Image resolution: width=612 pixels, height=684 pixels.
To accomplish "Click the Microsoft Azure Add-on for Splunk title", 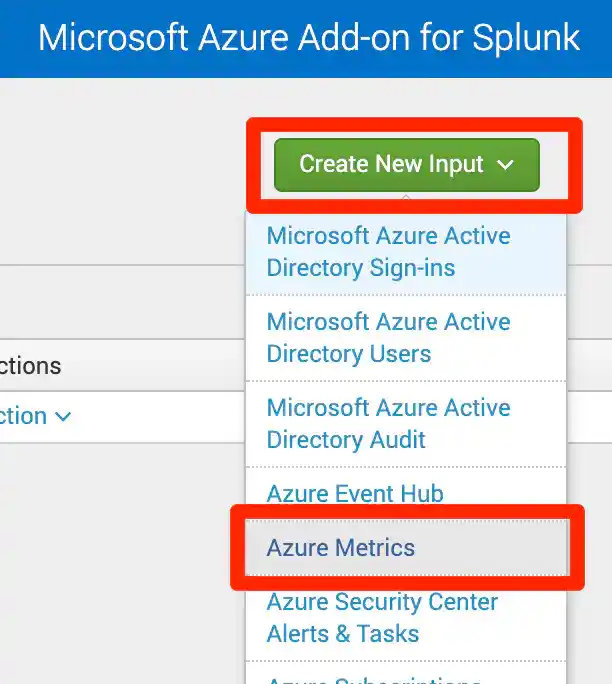I will (x=308, y=38).
